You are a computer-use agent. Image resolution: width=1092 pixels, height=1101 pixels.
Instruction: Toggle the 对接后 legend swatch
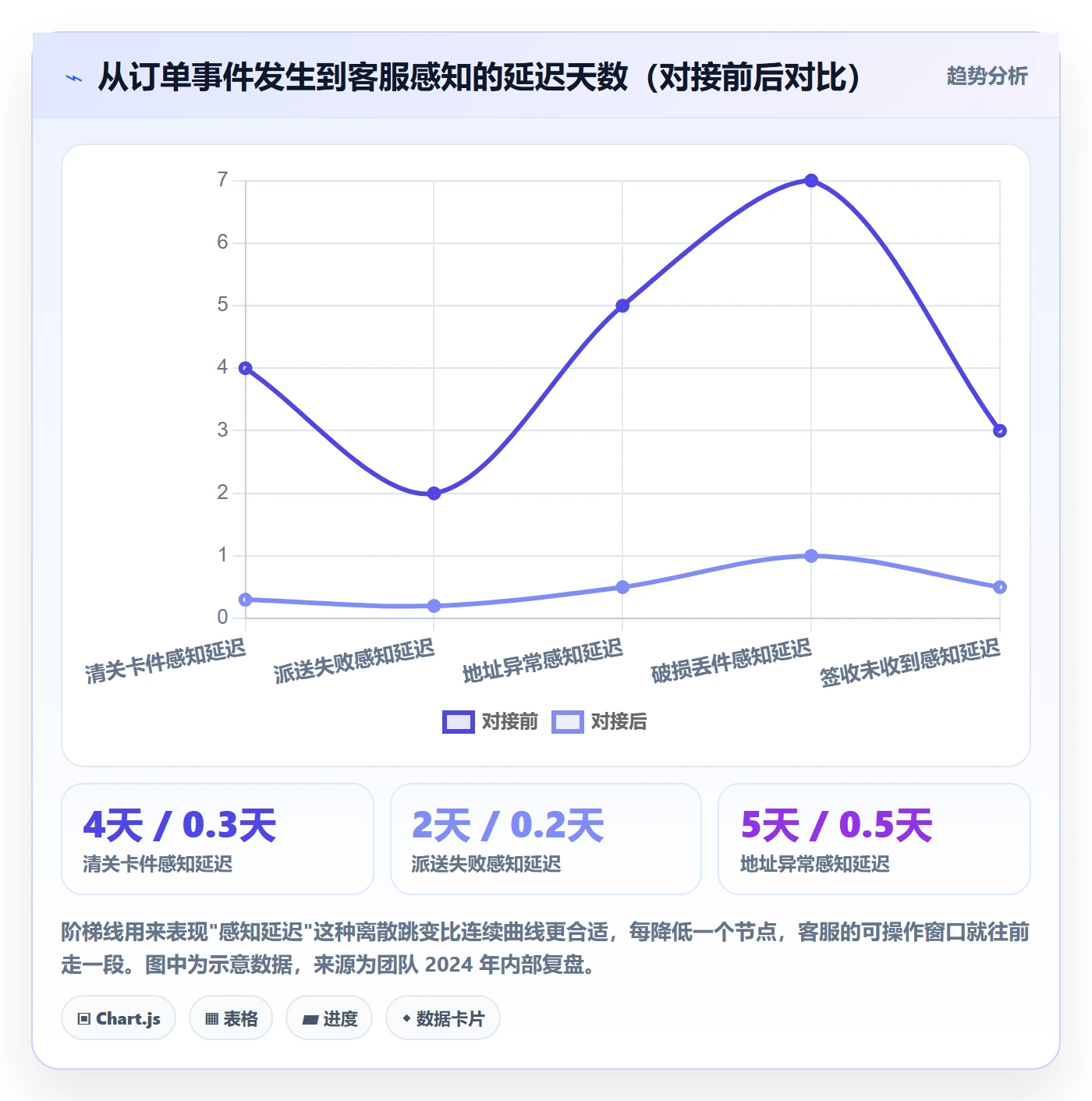567,722
